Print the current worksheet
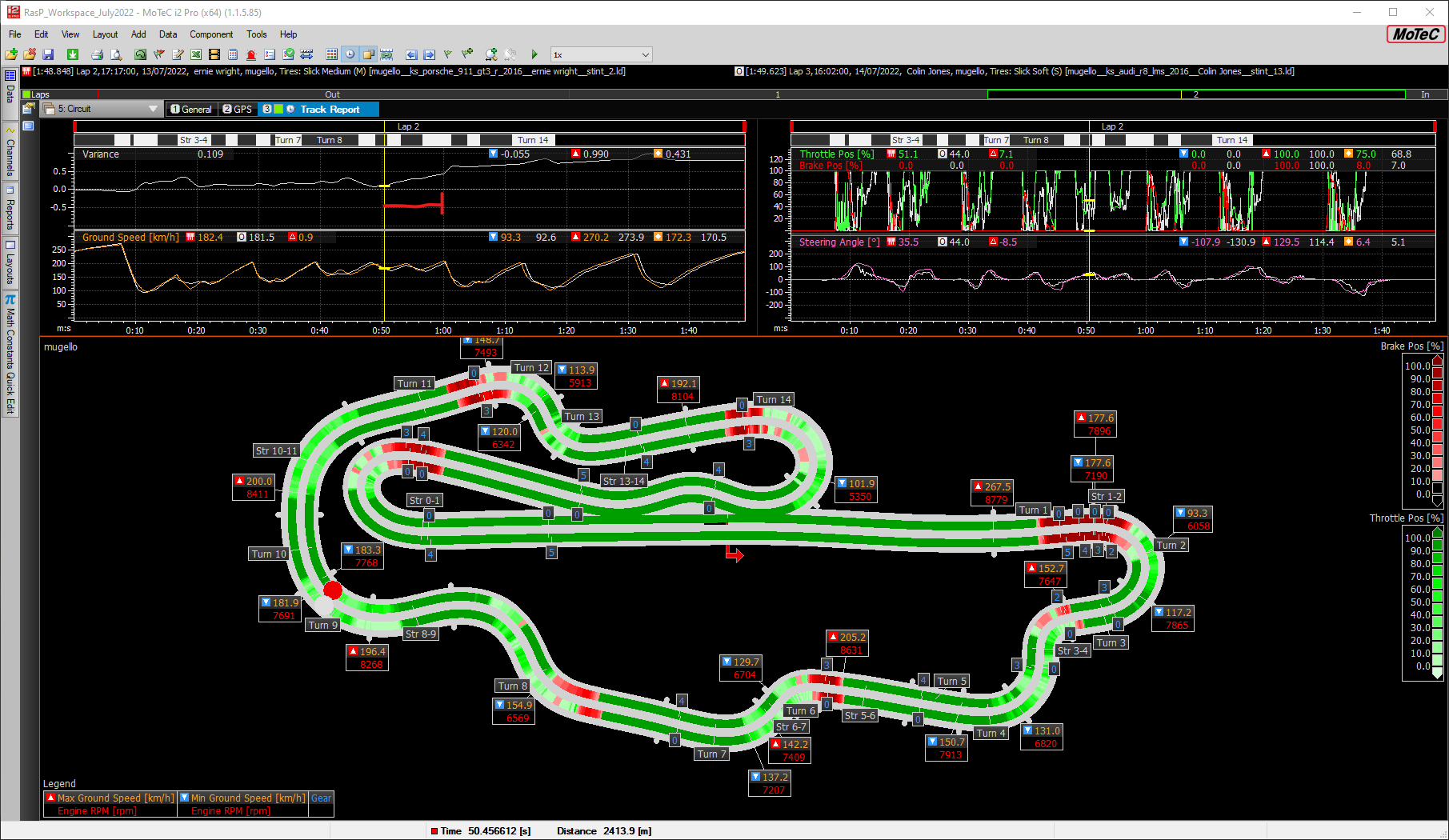The width and height of the screenshot is (1449, 840). click(97, 54)
